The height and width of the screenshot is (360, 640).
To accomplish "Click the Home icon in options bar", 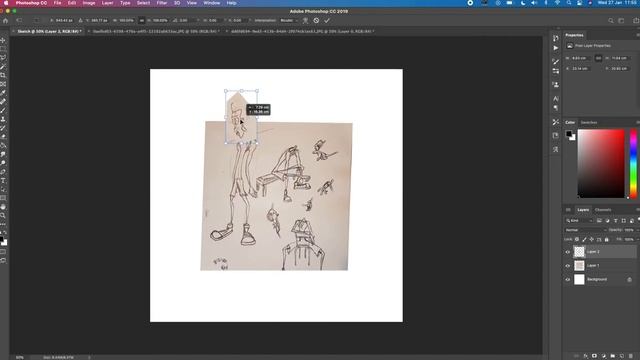I will tap(6, 20).
